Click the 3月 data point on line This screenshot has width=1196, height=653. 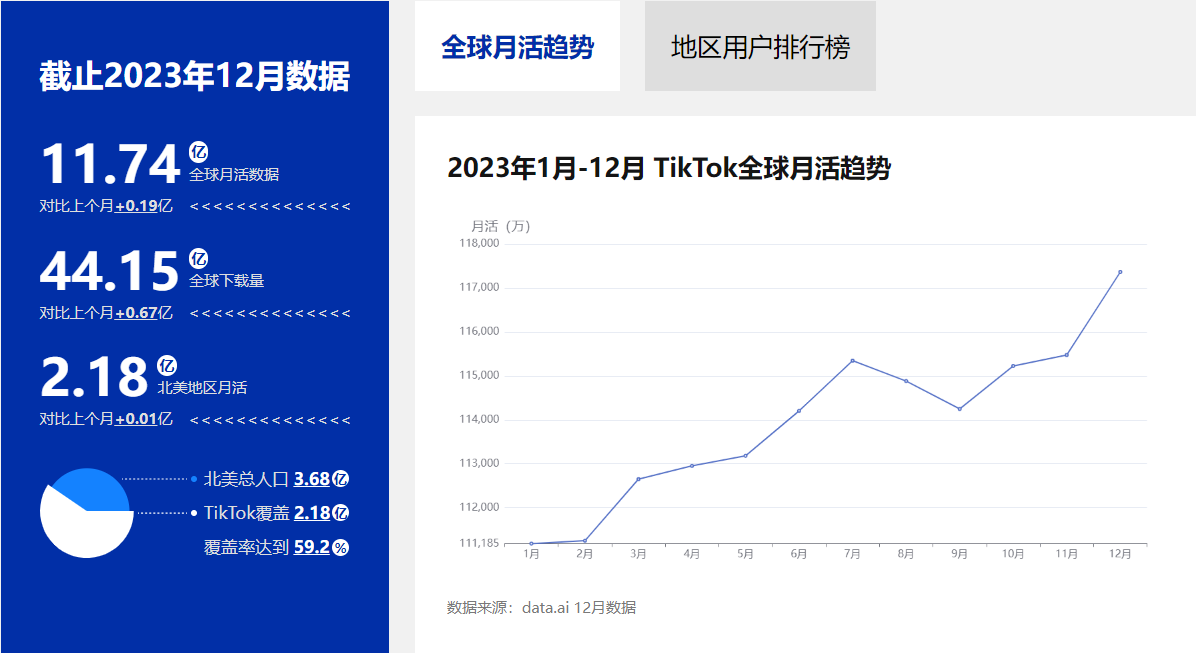click(x=638, y=479)
